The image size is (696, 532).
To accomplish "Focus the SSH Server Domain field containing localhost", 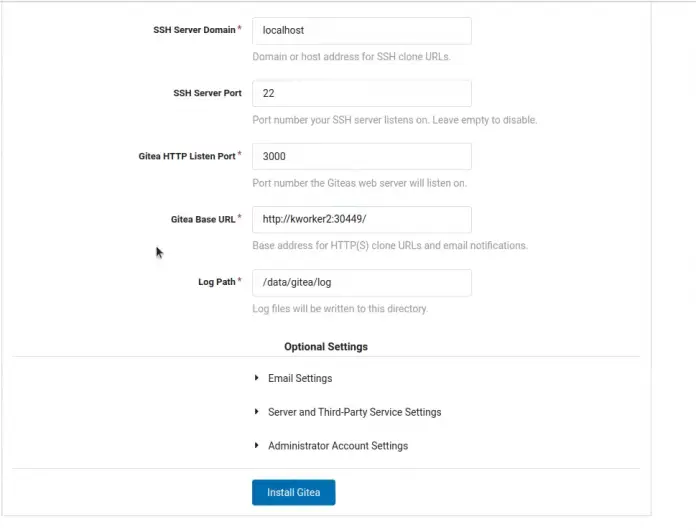I will point(361,31).
